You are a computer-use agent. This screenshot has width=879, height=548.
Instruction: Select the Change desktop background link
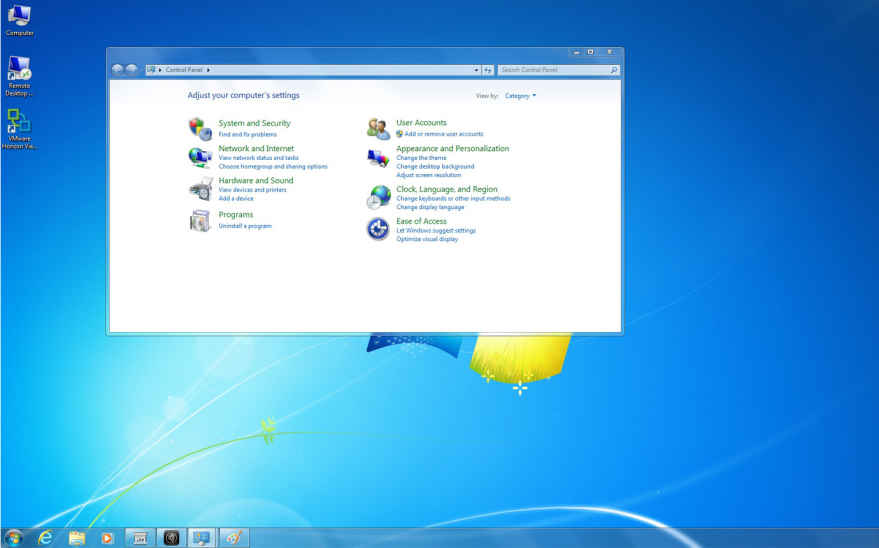pyautogui.click(x=435, y=166)
